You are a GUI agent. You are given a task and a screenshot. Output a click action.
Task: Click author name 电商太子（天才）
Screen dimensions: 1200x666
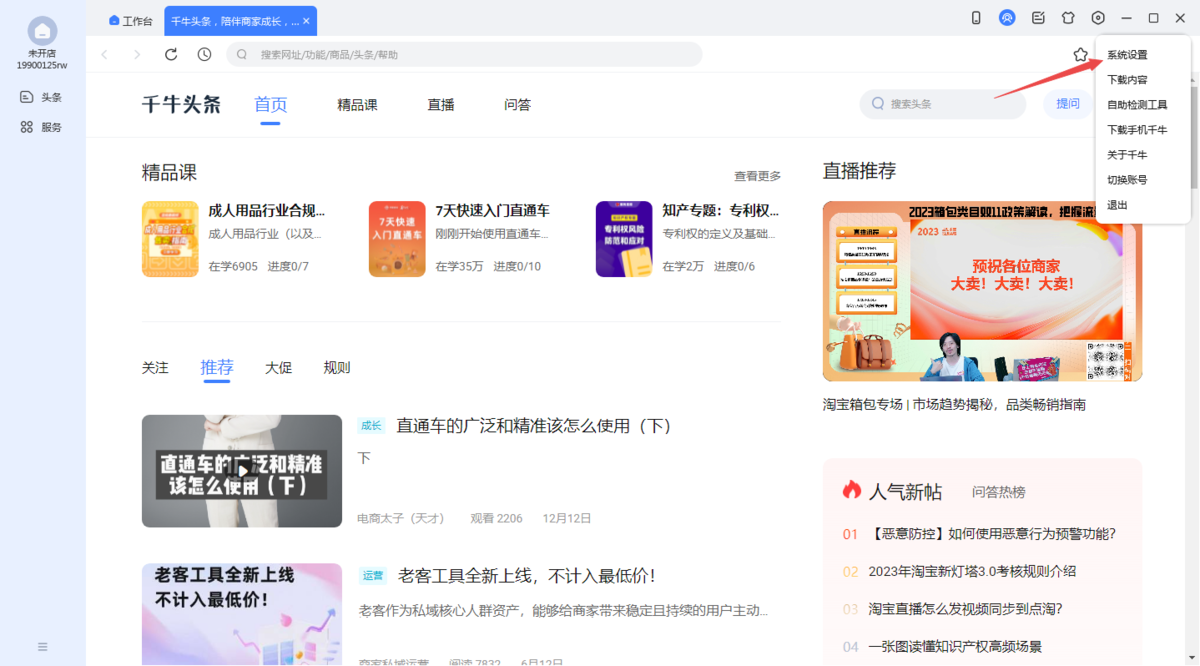[400, 519]
